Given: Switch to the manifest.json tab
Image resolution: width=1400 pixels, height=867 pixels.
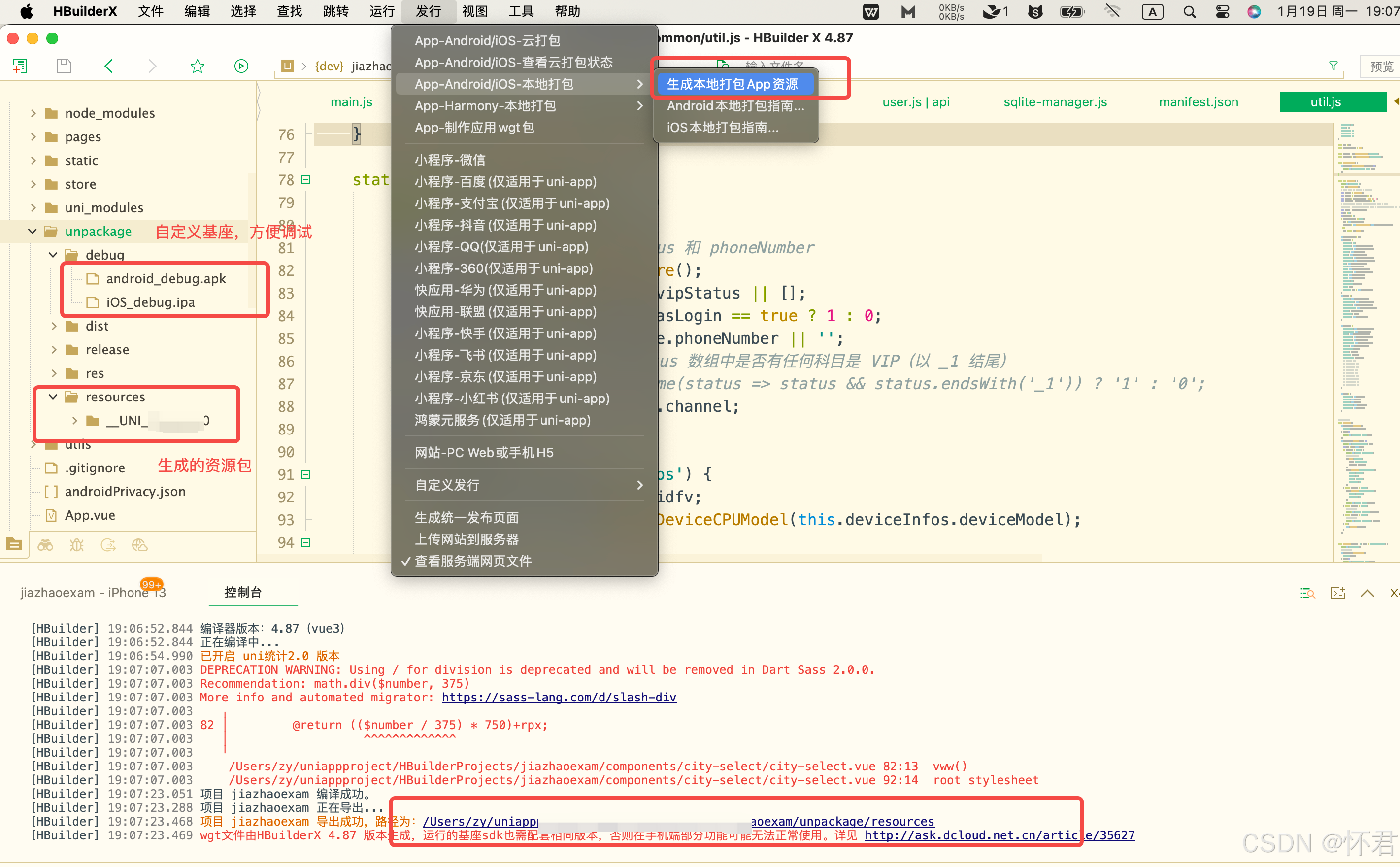Looking at the screenshot, I should [x=1198, y=102].
